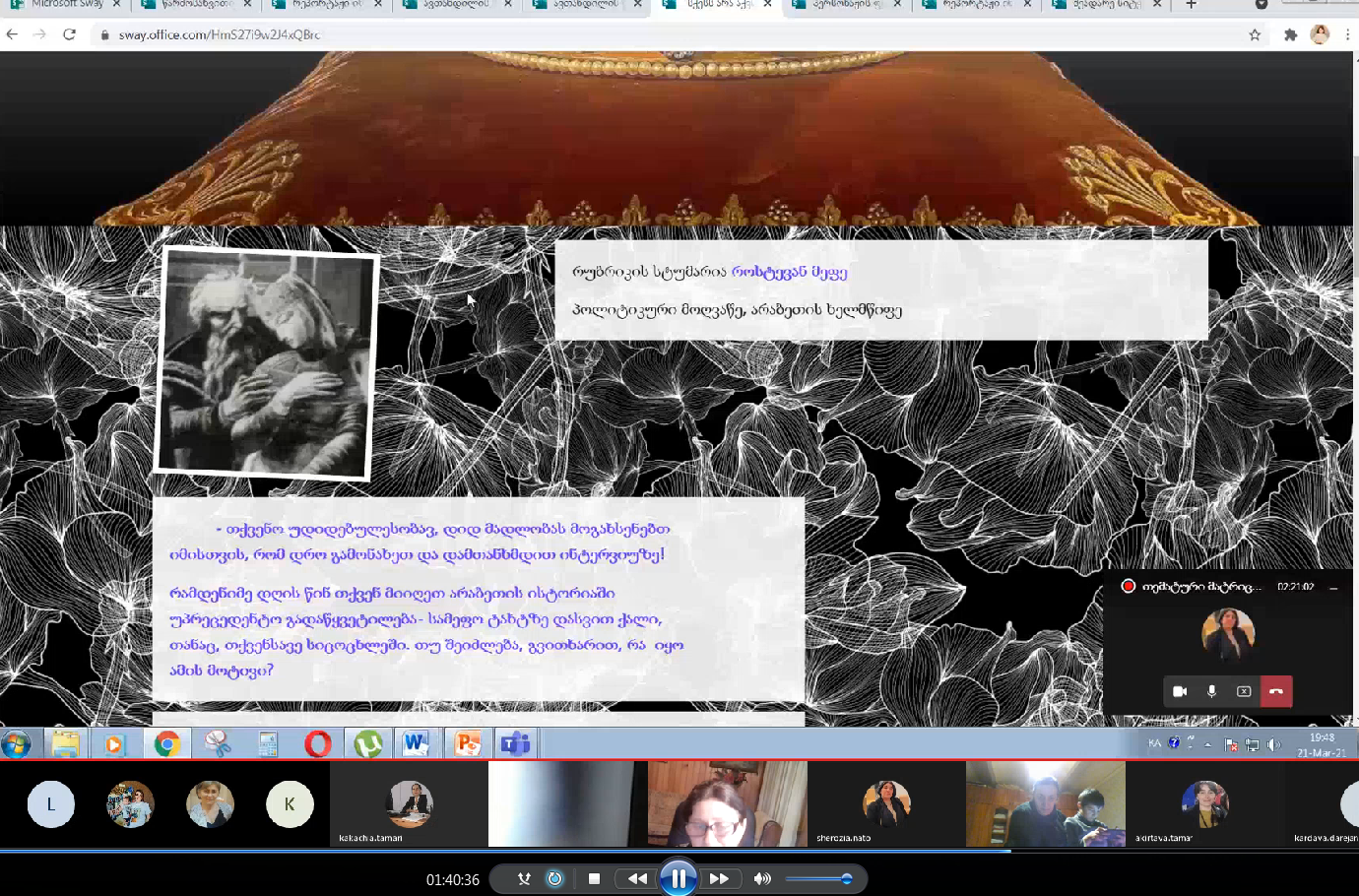Image resolution: width=1359 pixels, height=896 pixels.
Task: Open Google Chrome from the taskbar
Action: pos(166,743)
